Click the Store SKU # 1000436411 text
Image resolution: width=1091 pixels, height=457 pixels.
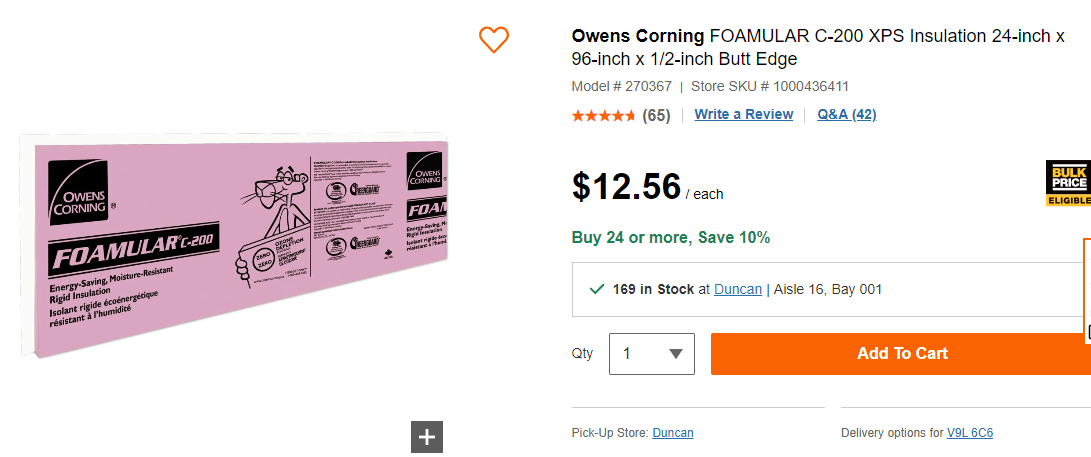(x=770, y=86)
